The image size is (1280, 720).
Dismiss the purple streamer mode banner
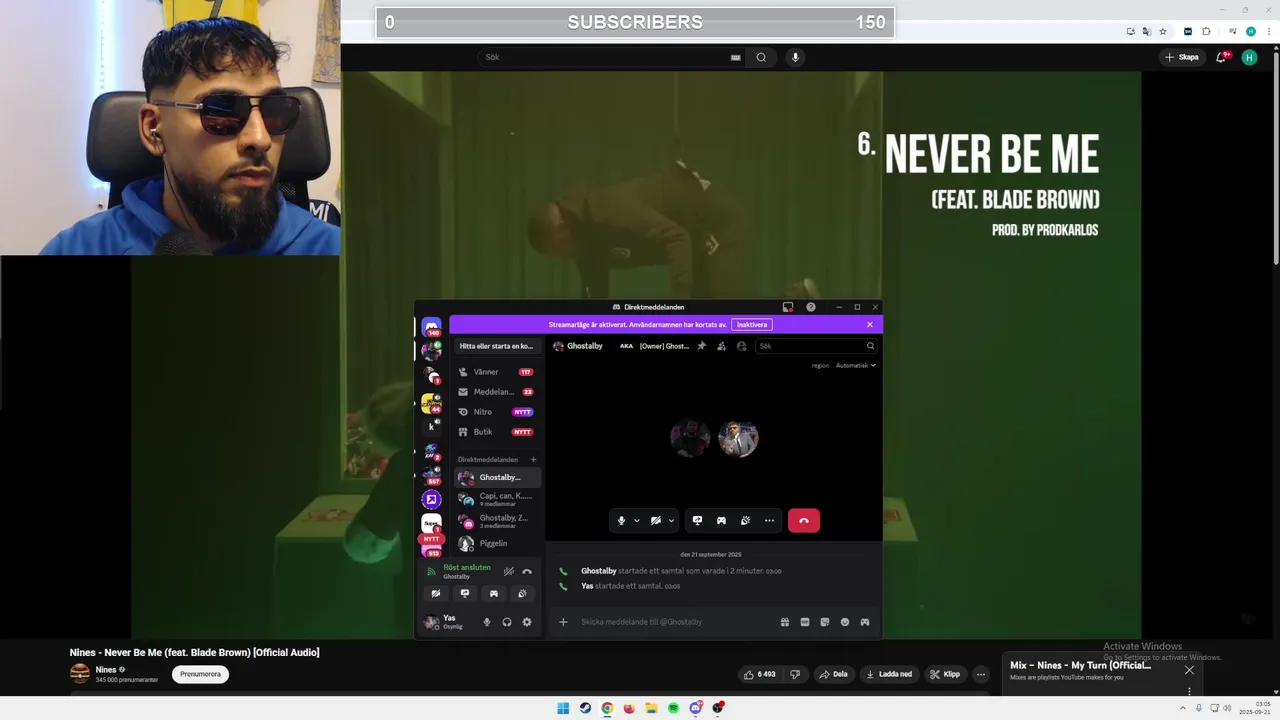coord(870,325)
